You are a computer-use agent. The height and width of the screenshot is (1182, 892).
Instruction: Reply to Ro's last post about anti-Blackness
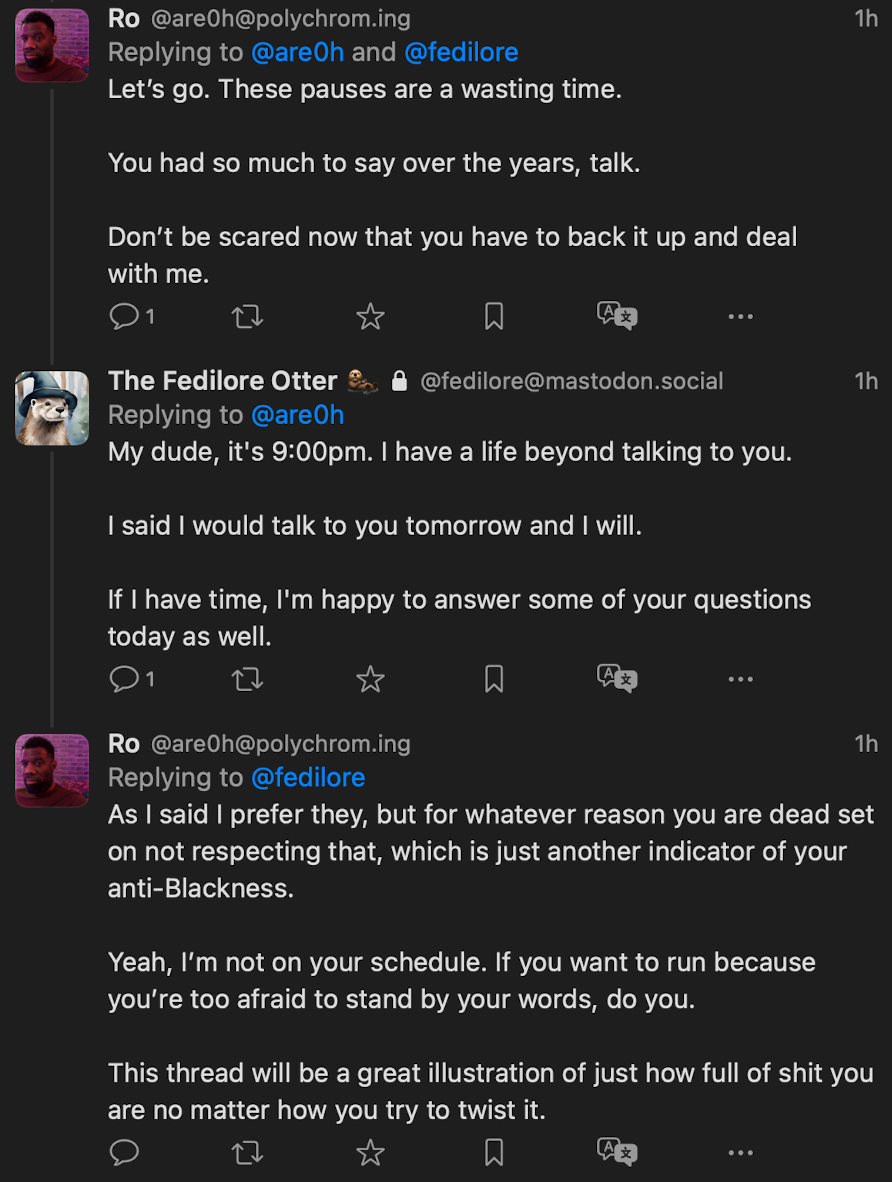coord(124,1152)
